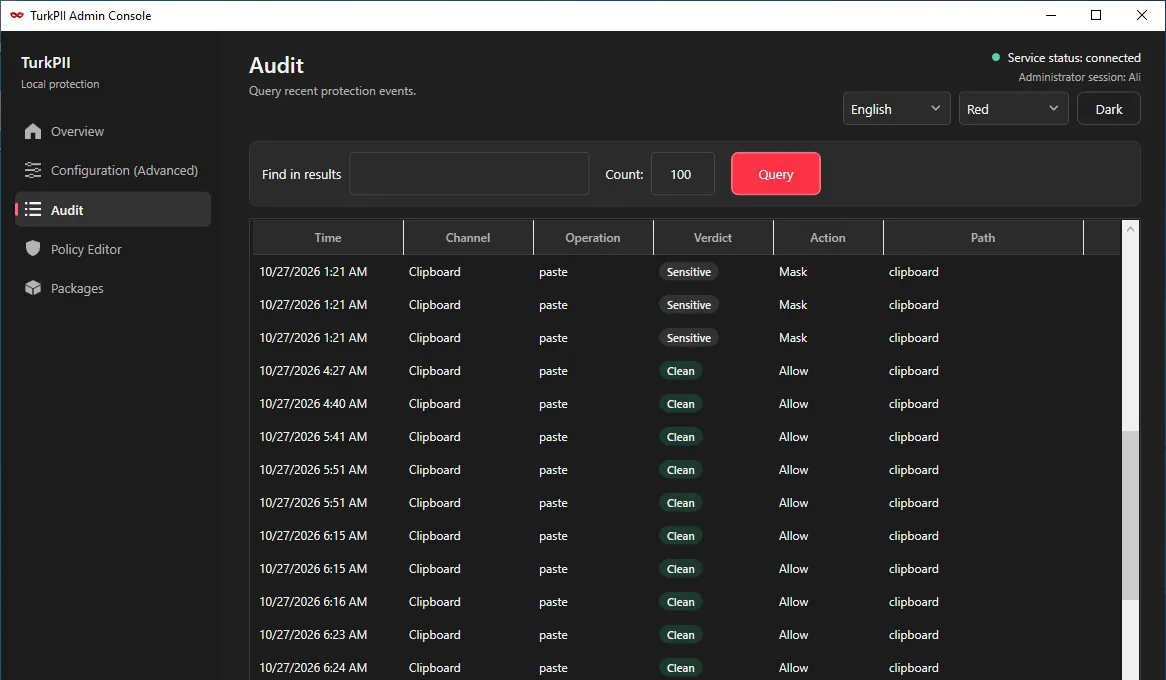Click the Action column header
Viewport: 1166px width, 680px height.
pyautogui.click(x=828, y=237)
